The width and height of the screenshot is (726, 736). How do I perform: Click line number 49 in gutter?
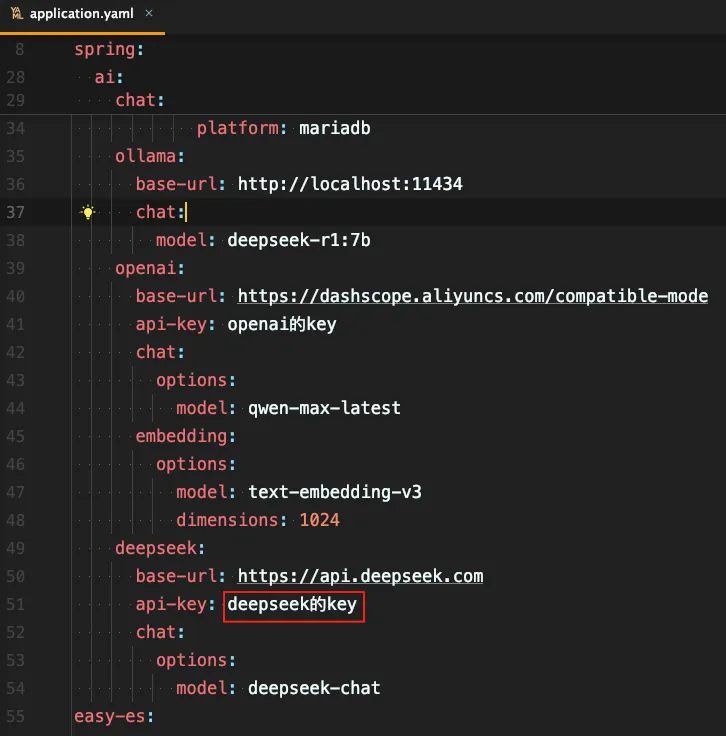pos(16,548)
